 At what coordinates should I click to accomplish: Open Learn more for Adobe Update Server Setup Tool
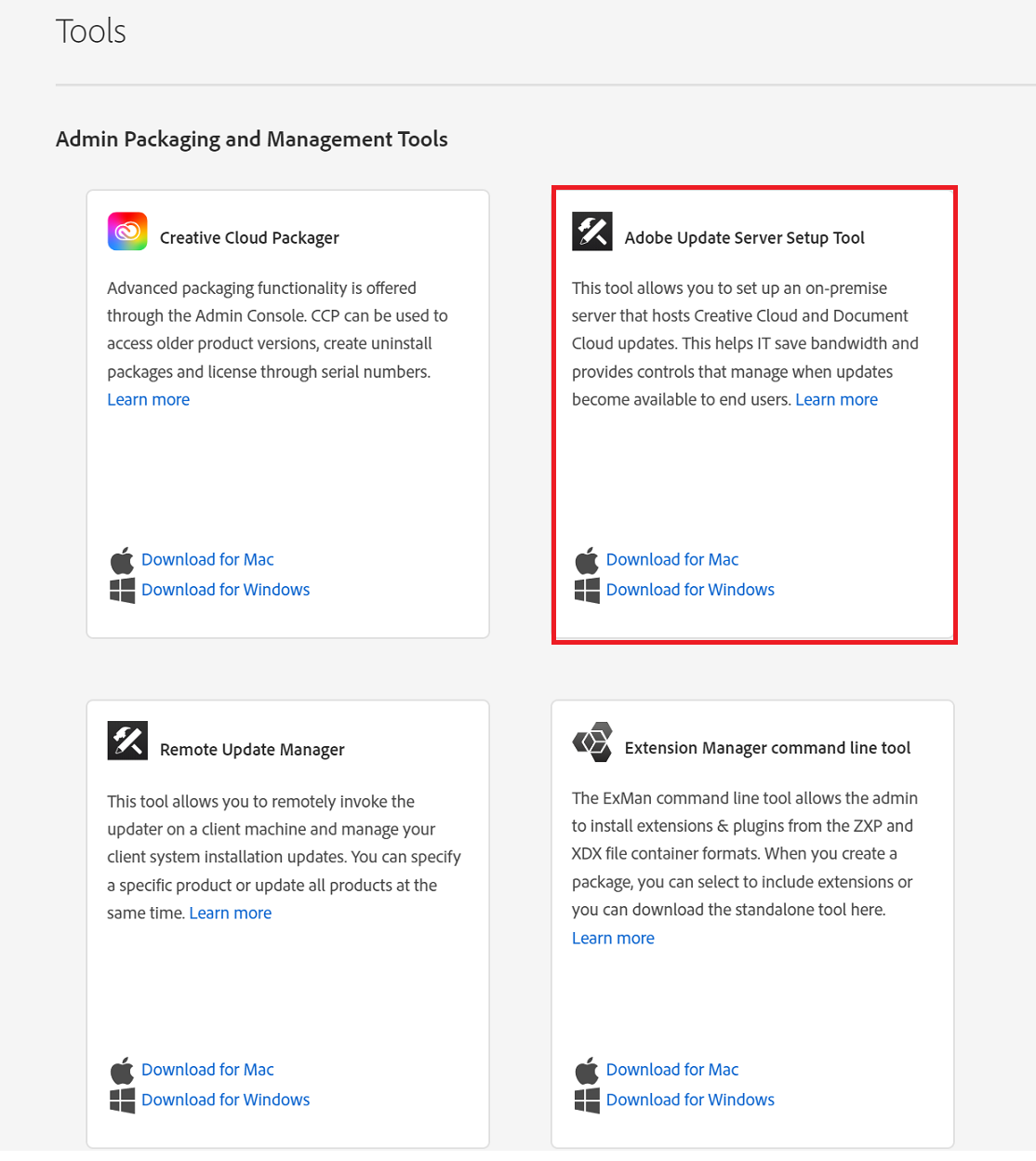[836, 399]
